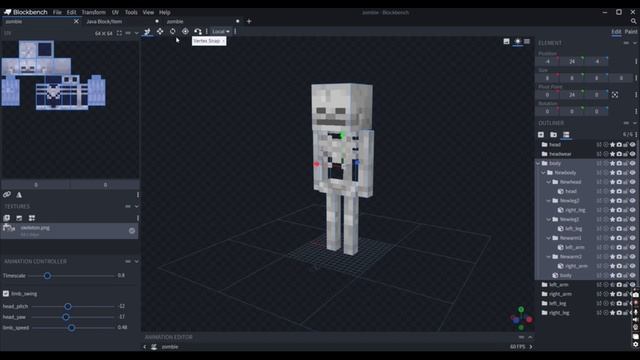Collapse the Element panel chevron
Viewport: 640px width, 360px height.
click(635, 43)
